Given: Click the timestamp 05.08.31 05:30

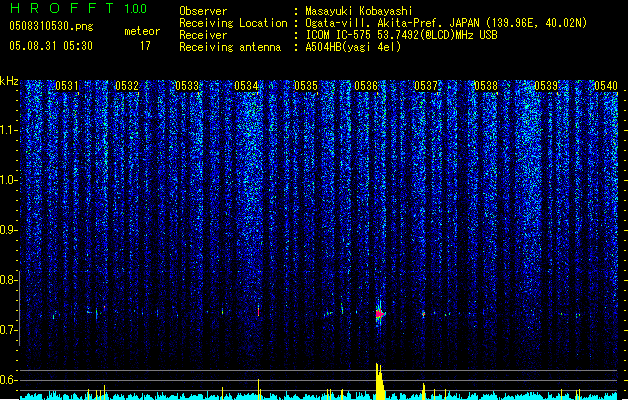Looking at the screenshot, I should 51,46.
